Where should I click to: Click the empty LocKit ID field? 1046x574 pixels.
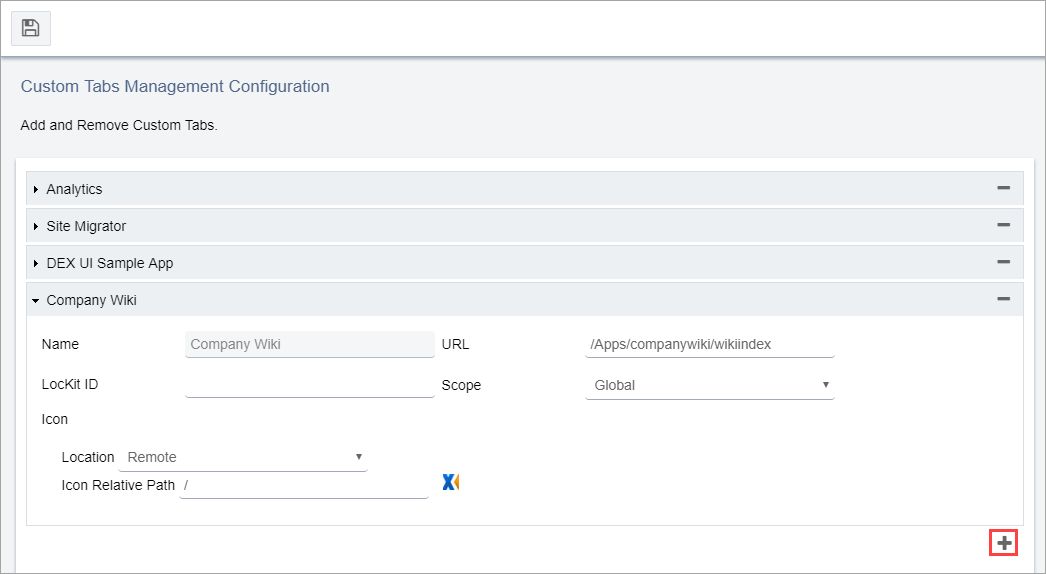[310, 384]
